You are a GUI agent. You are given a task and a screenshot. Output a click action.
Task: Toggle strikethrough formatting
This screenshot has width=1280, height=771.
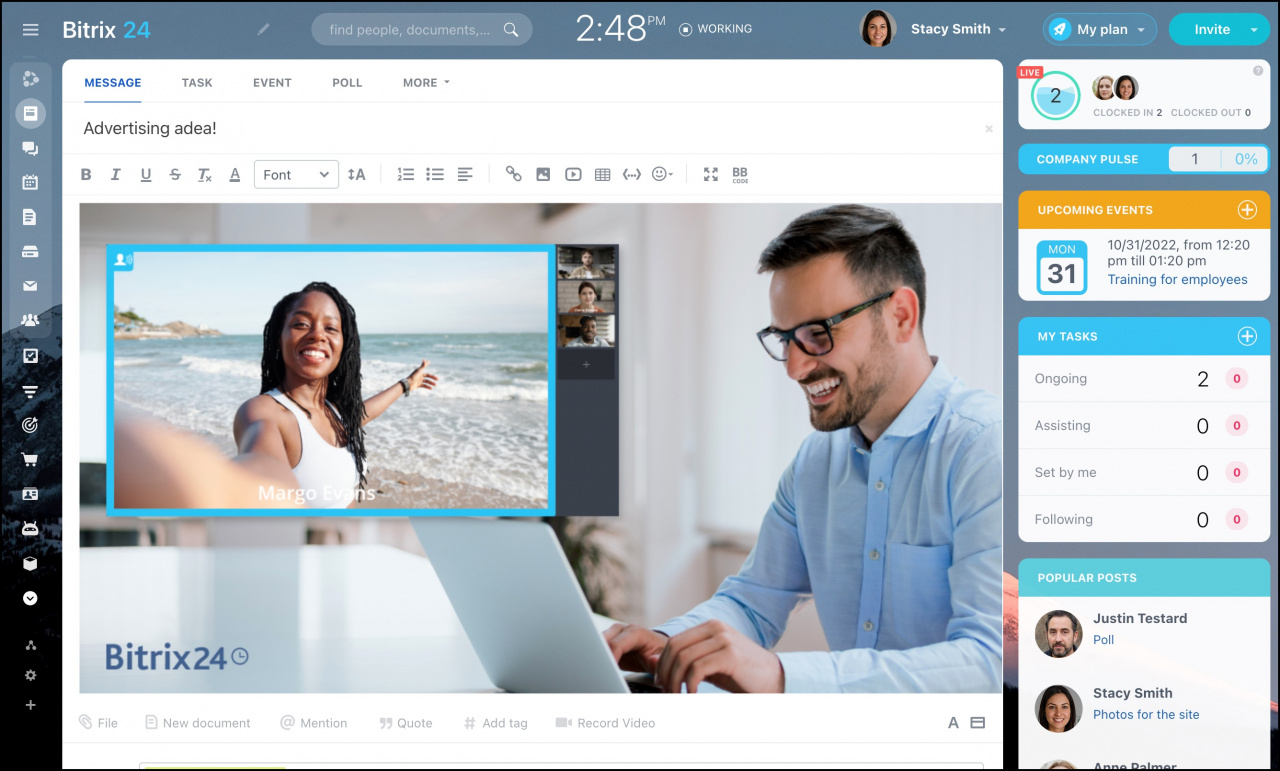pos(175,174)
